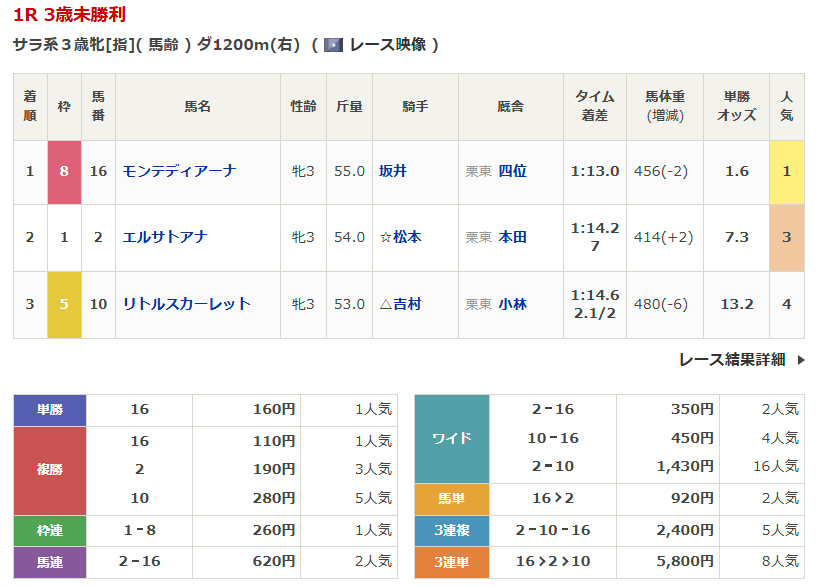
Task: Click the yellow frame number 5 cell
Action: 64,304
